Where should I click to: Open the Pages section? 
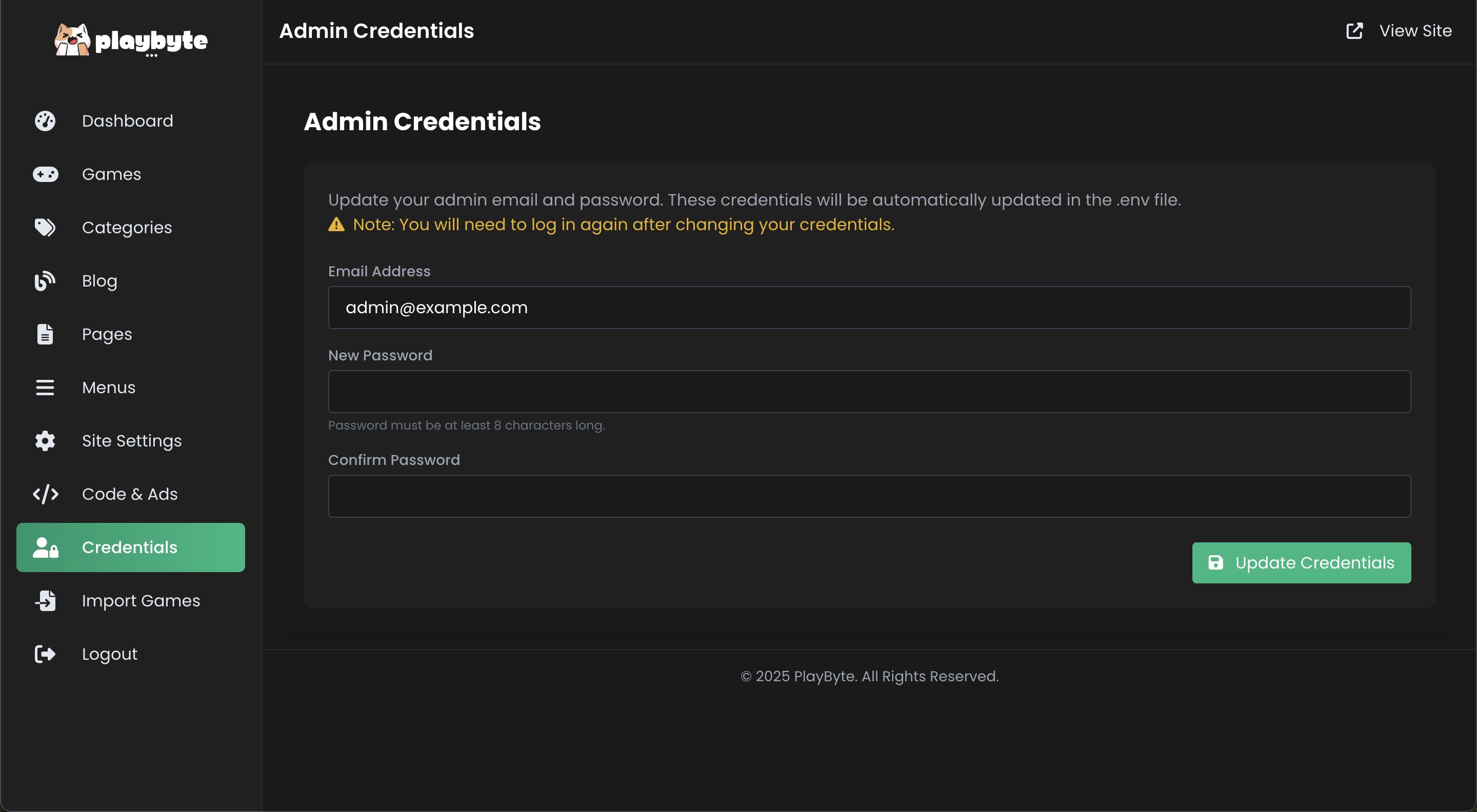[x=131, y=334]
